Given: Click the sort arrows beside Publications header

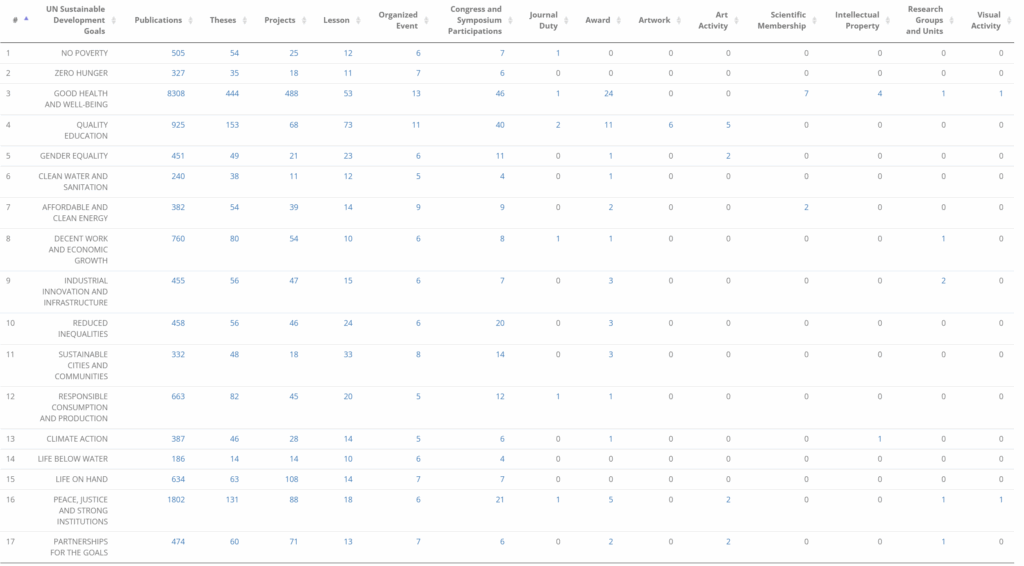Looking at the screenshot, I should click(192, 20).
